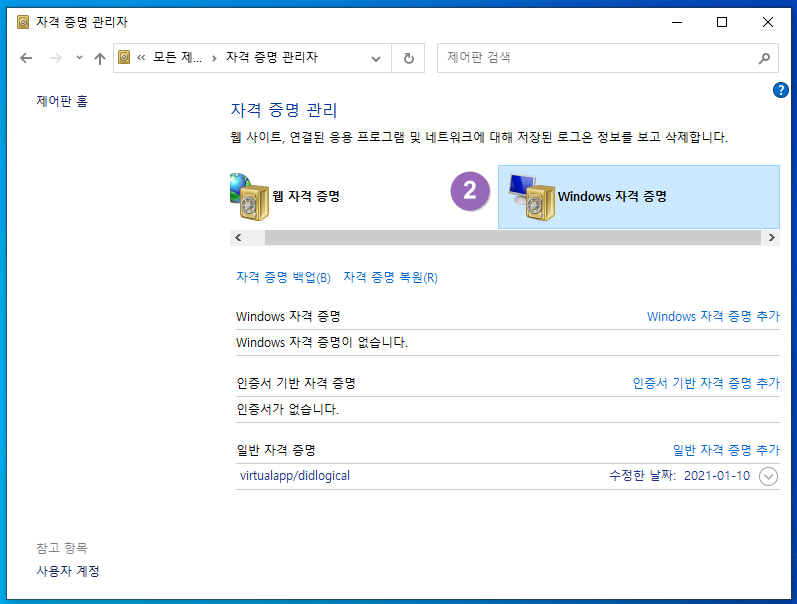Open help with the question mark icon

click(x=780, y=90)
